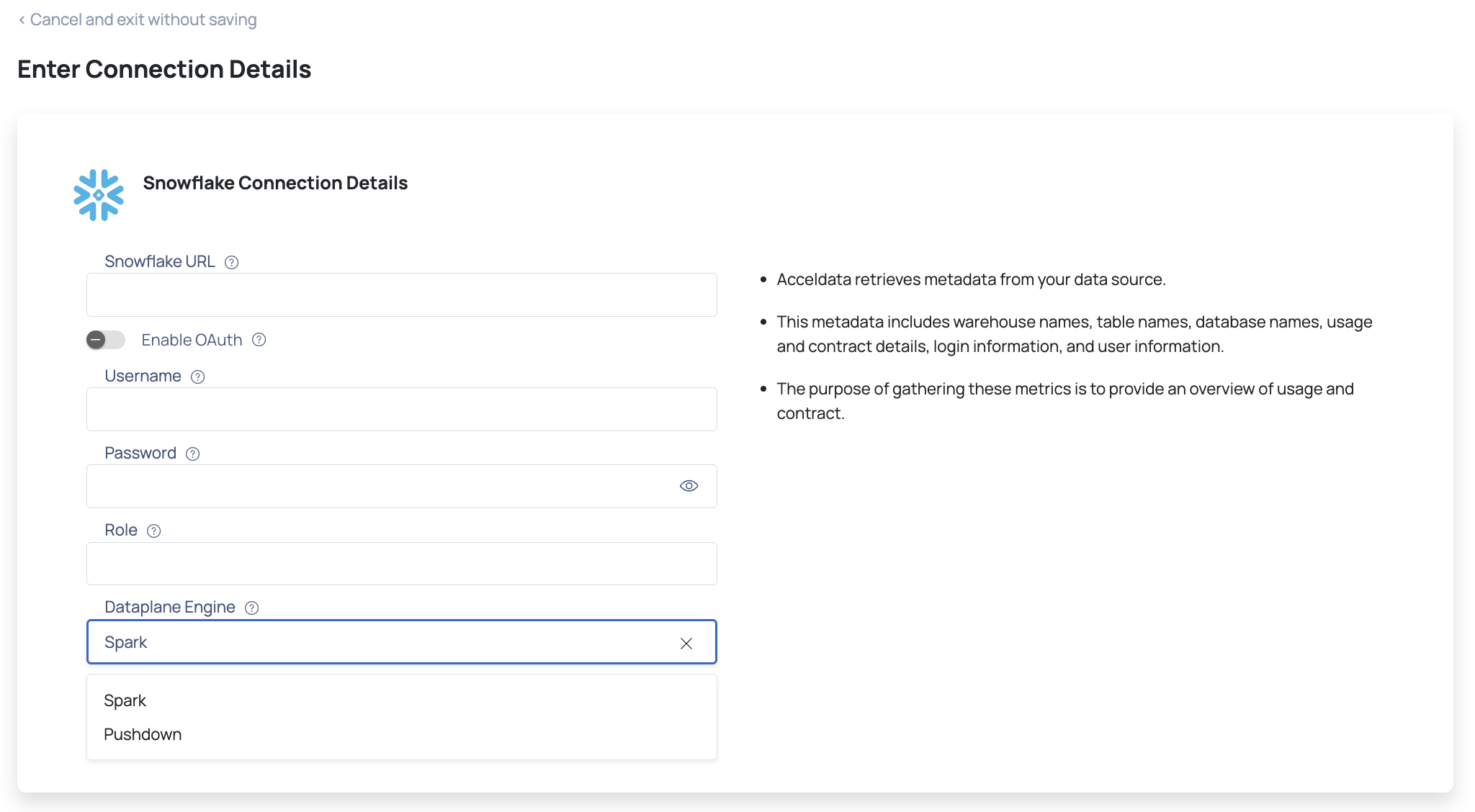Click Cancel and exit without saving link

click(138, 19)
